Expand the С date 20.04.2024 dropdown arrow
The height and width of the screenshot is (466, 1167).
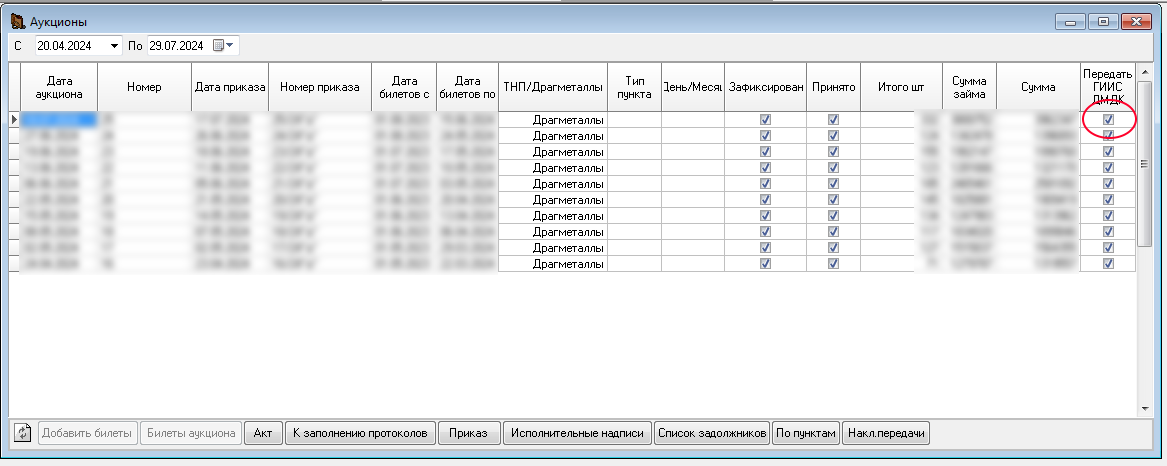[115, 46]
